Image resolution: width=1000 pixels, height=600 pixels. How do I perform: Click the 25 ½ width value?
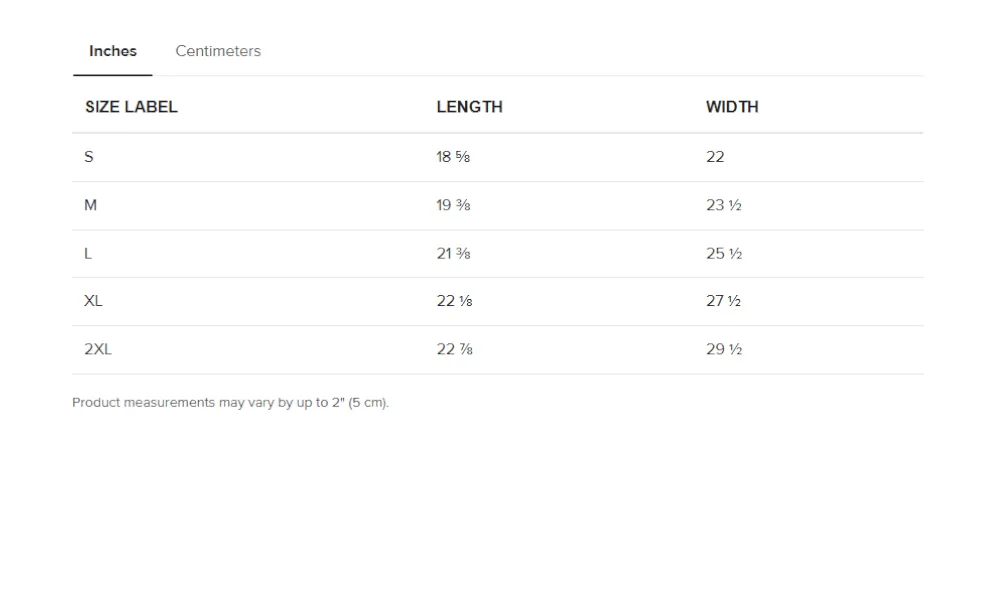(x=723, y=254)
